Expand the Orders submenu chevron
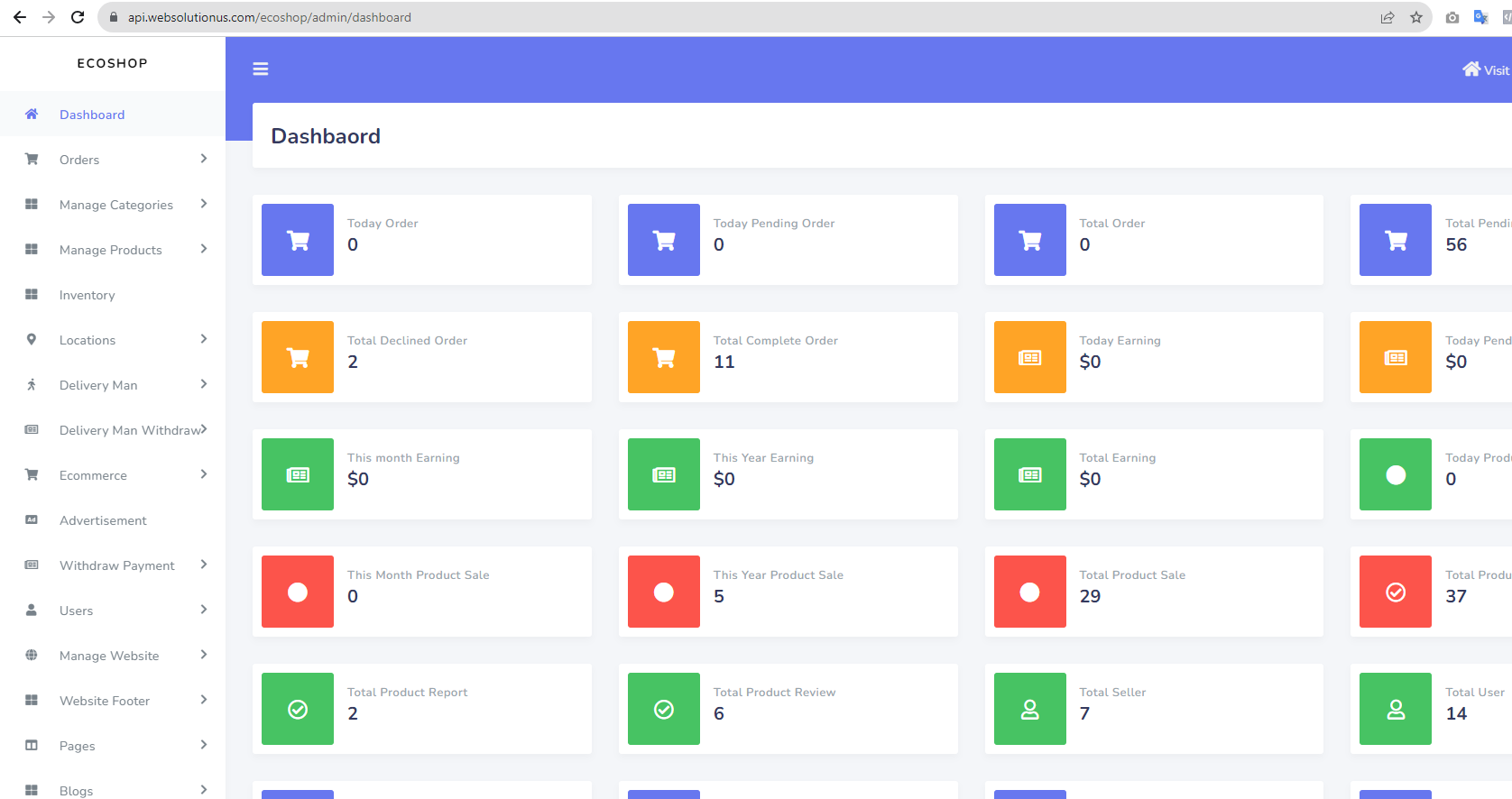 coord(204,159)
